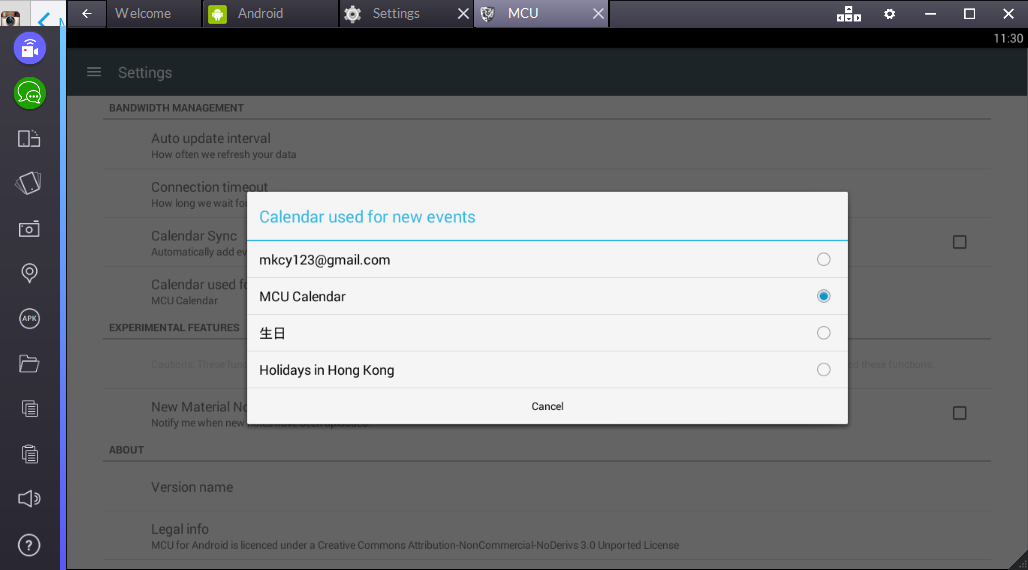Open the keyboard mapping icon in title bar

pyautogui.click(x=848, y=14)
